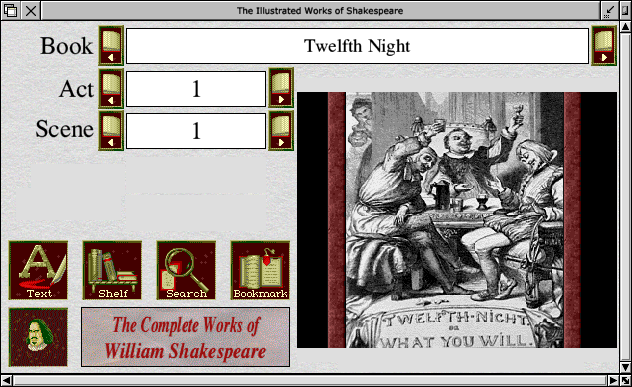632x387 pixels.
Task: Go to the previous book
Action: click(x=111, y=46)
